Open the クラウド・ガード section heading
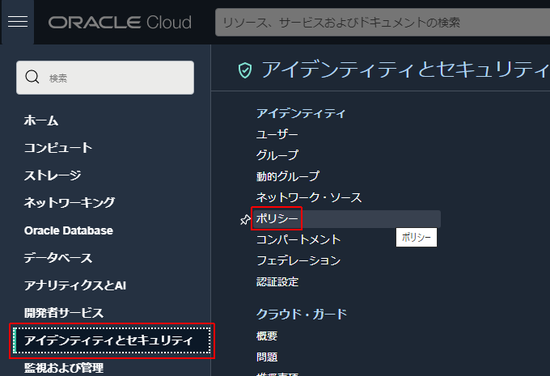Image resolution: width=550 pixels, height=376 pixels. (x=301, y=314)
